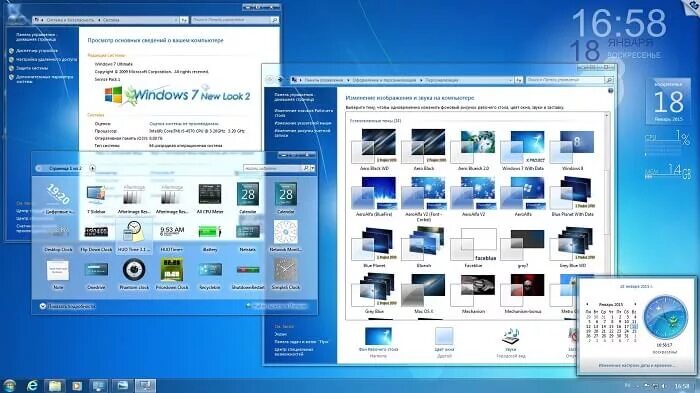Select the HUDTimer gadget

172,238
